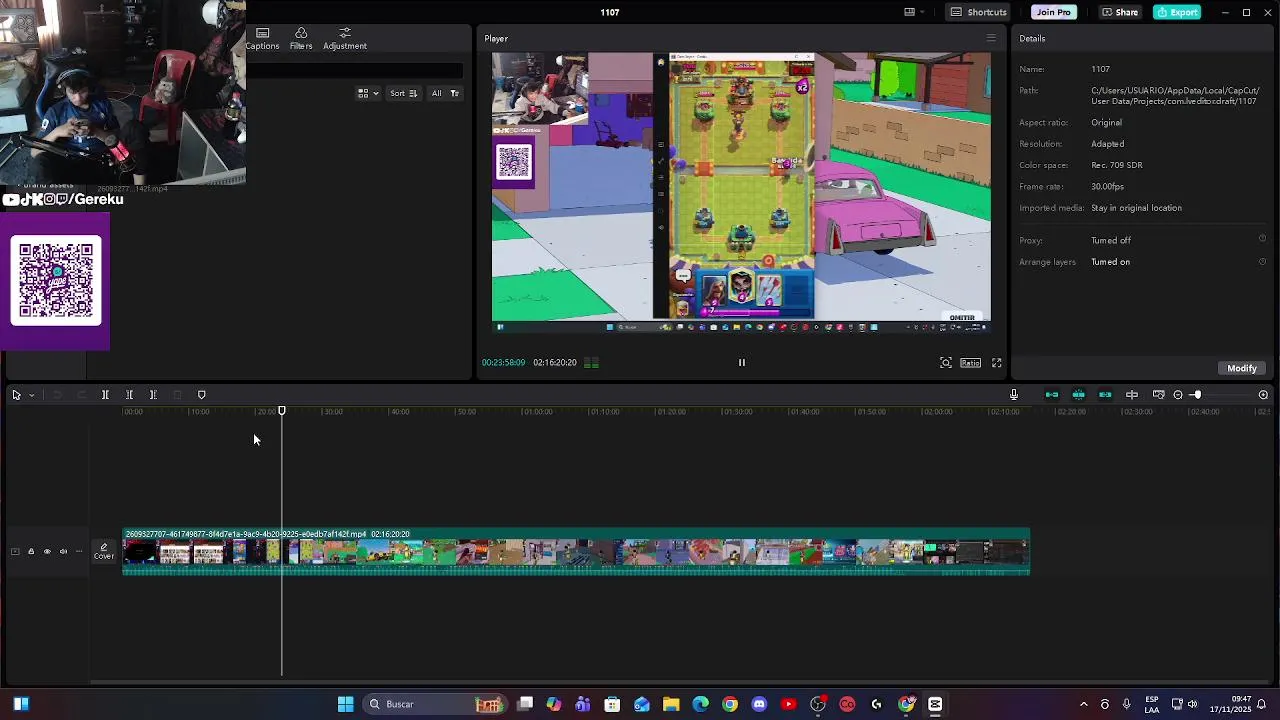Expand the selection tool dropdown arrow
Viewport: 1280px width, 720px height.
click(x=31, y=395)
